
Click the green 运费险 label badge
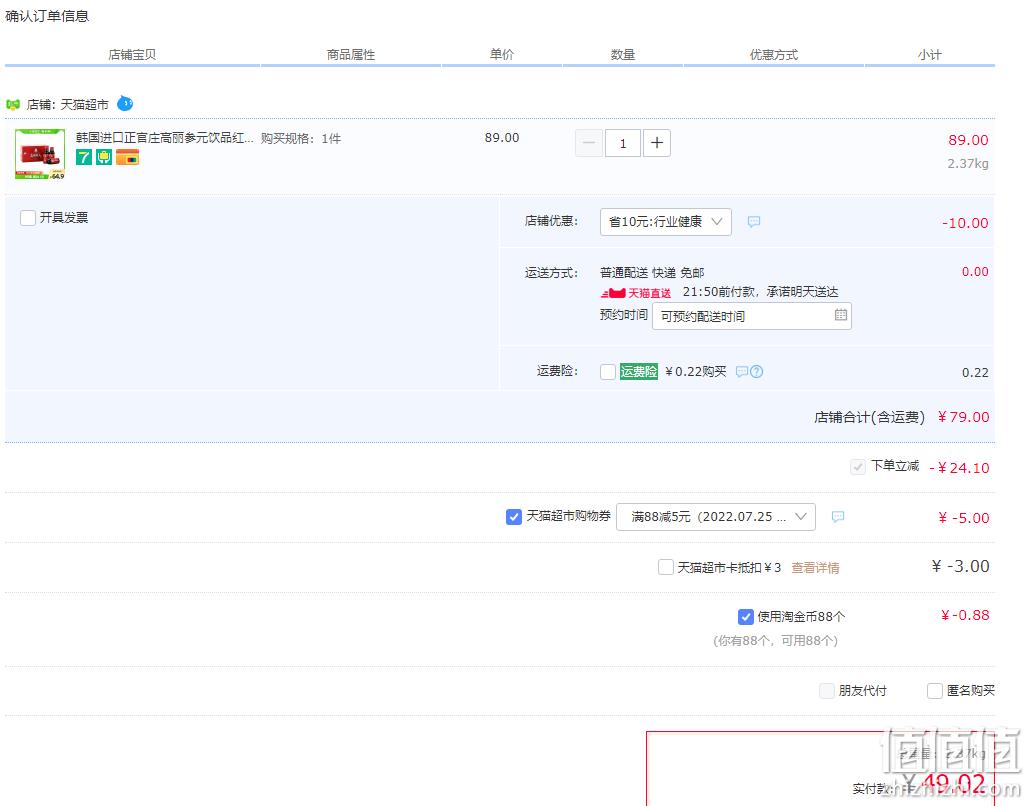[638, 372]
